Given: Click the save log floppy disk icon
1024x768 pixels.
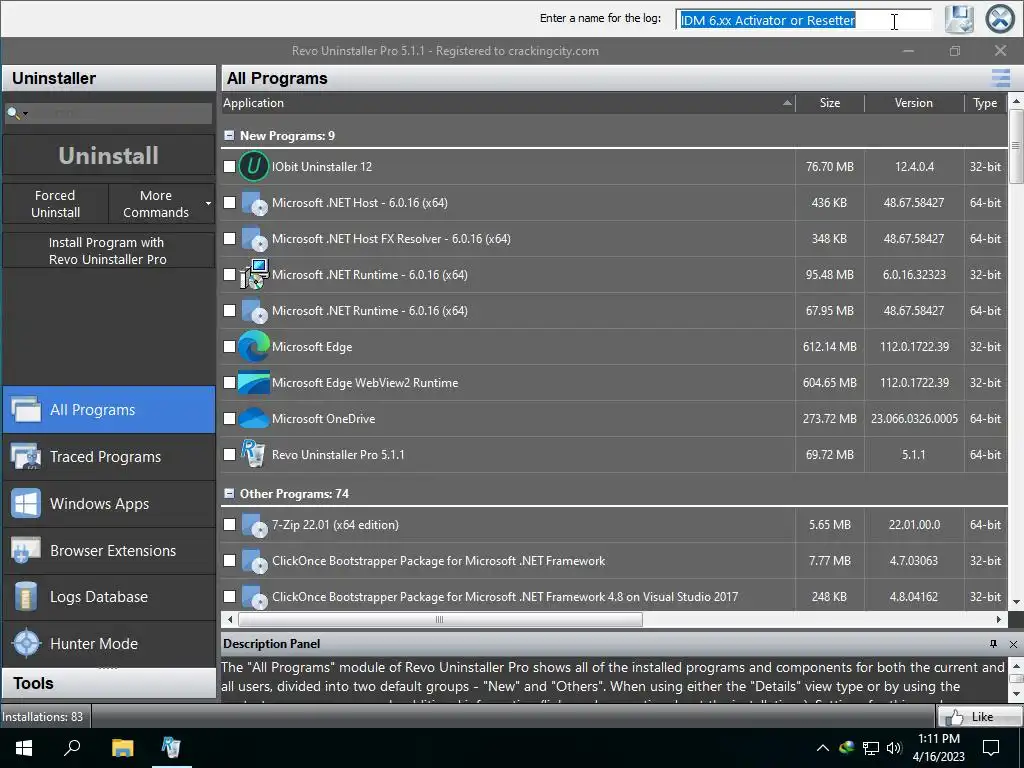Looking at the screenshot, I should coord(959,19).
